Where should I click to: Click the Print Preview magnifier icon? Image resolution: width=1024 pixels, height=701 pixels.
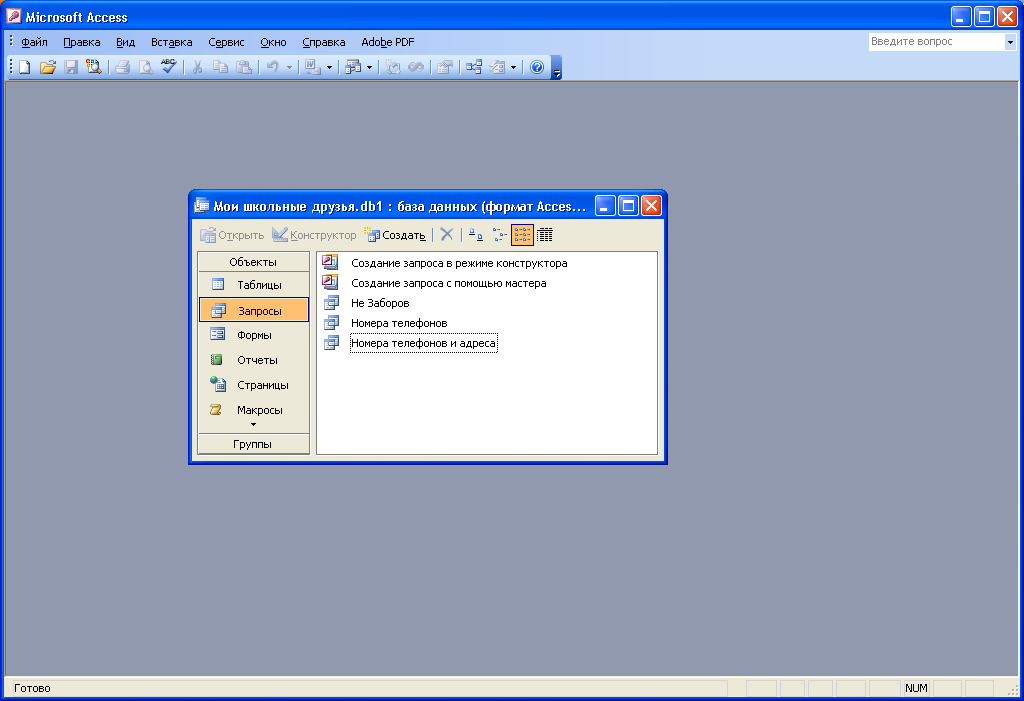[145, 67]
